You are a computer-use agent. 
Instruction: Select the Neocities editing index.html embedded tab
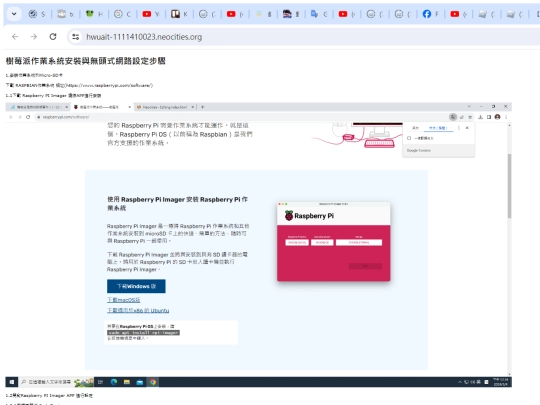tap(166, 107)
